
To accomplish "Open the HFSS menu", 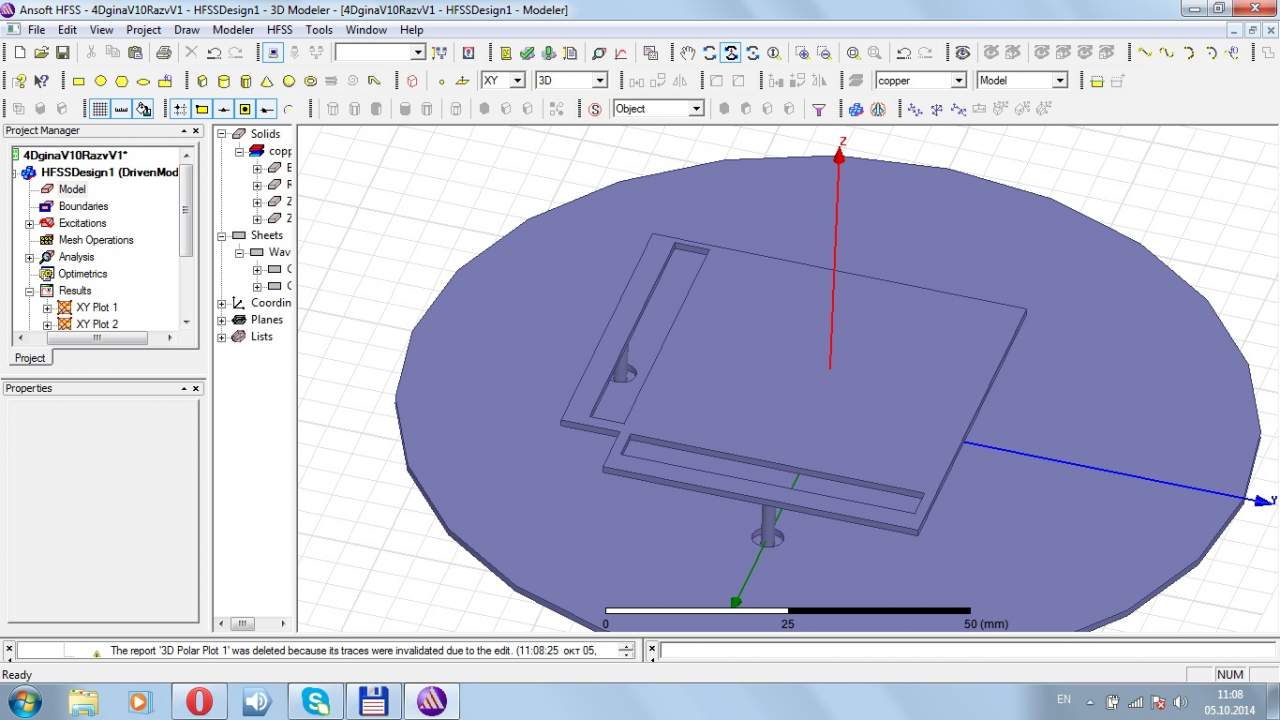I will 279,30.
